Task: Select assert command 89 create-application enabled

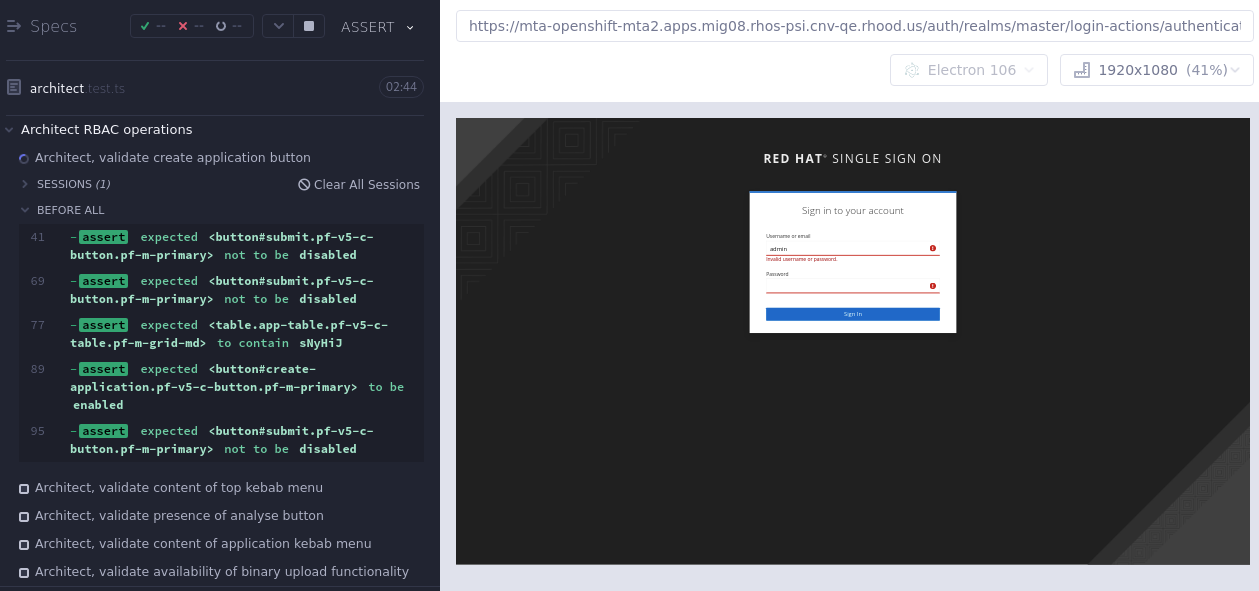Action: (222, 387)
